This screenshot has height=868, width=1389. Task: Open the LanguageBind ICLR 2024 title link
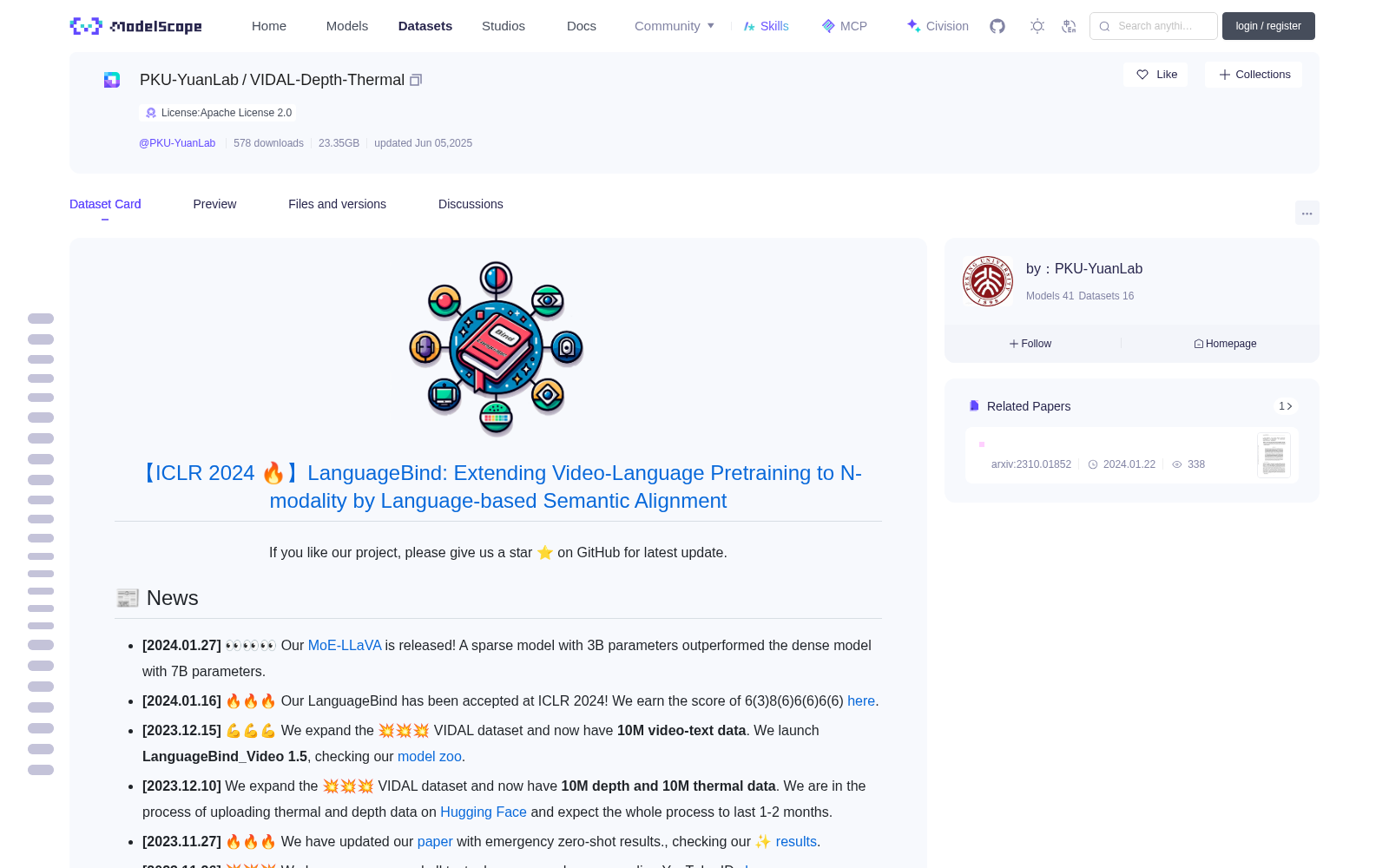(x=498, y=487)
